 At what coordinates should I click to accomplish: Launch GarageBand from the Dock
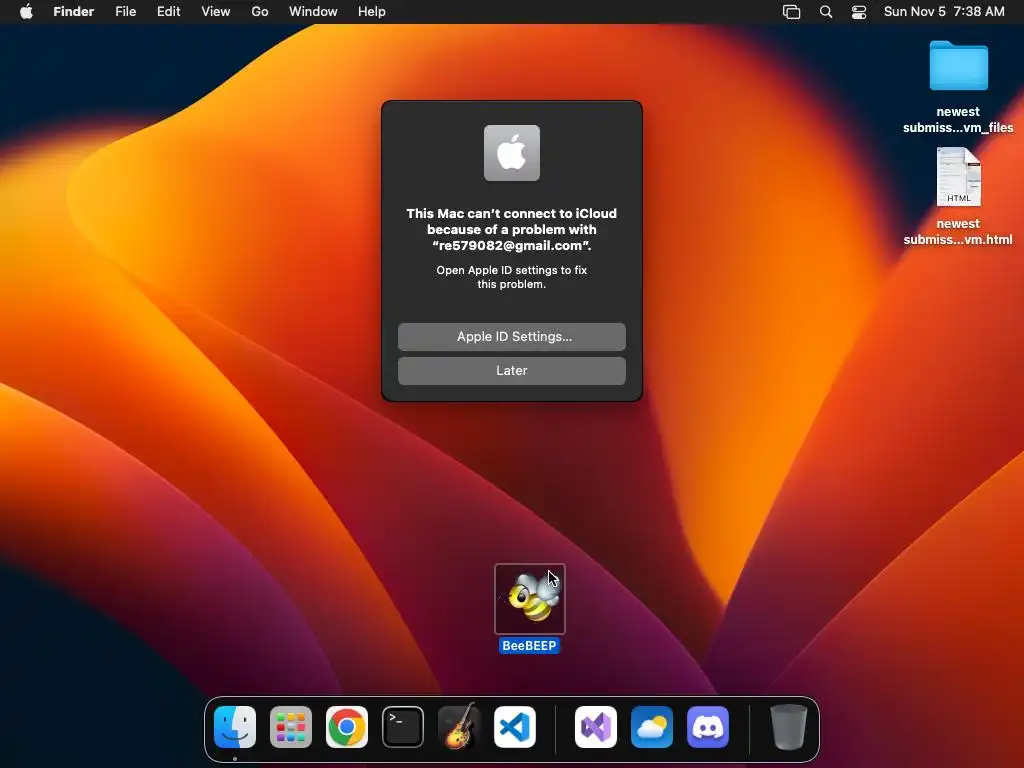pos(459,726)
